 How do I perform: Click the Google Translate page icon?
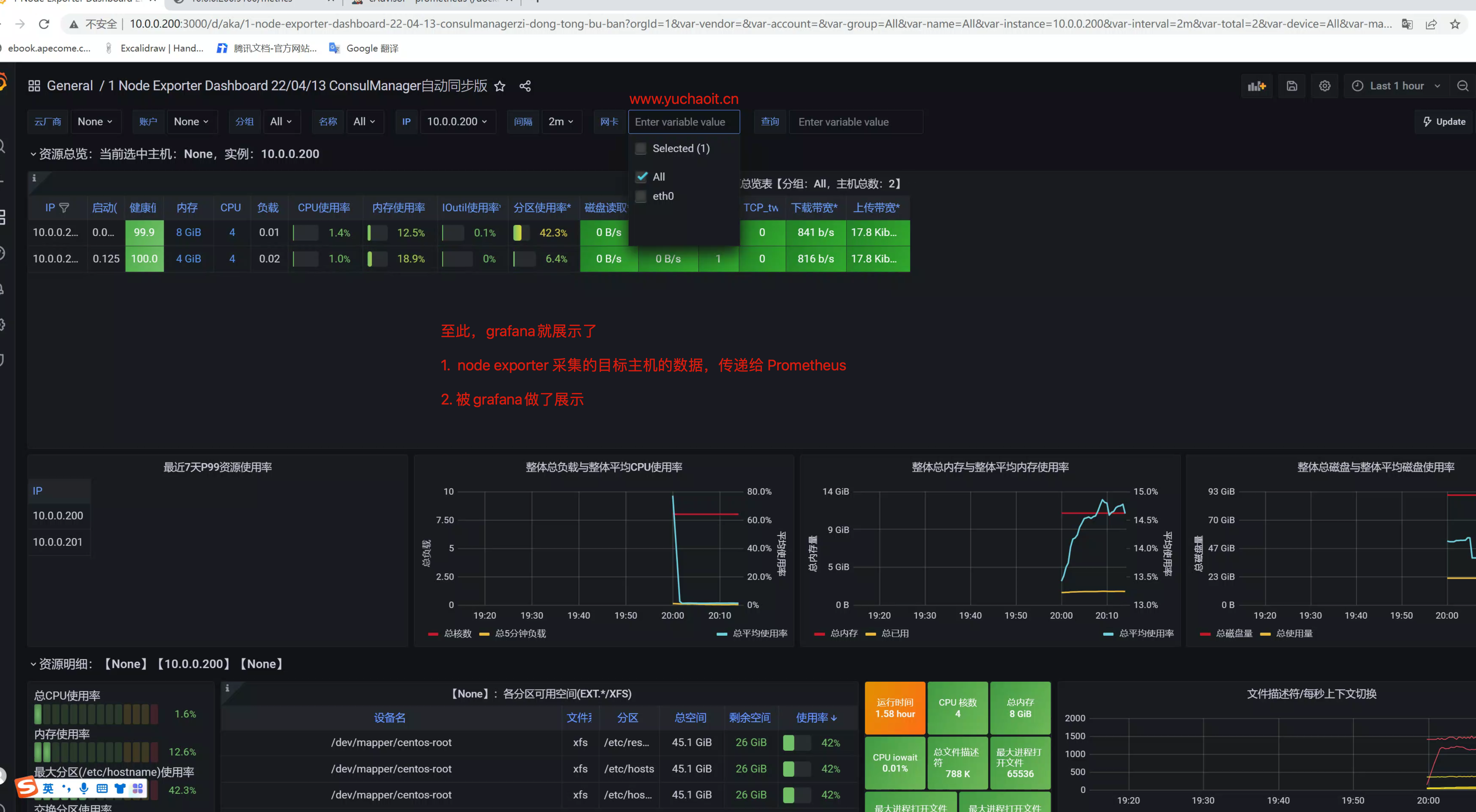tap(1407, 24)
